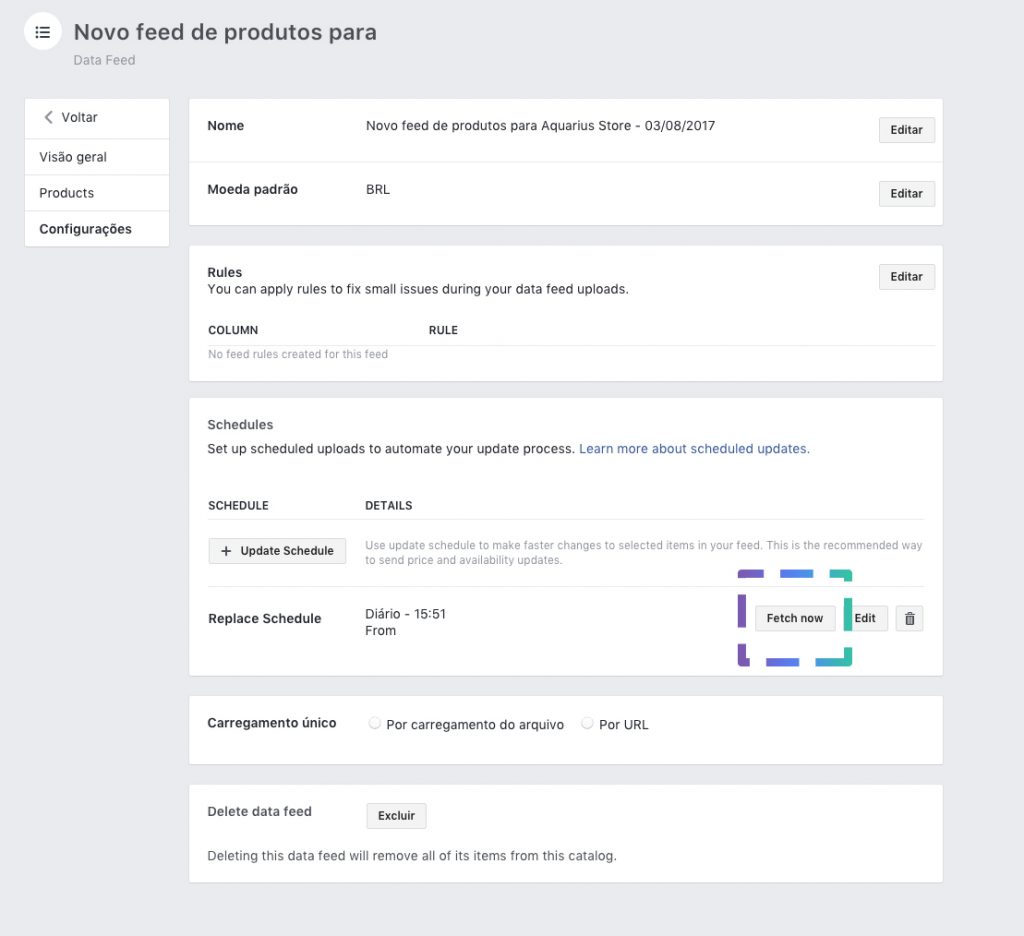Image resolution: width=1024 pixels, height=936 pixels.
Task: Click Excluir to delete data feed
Action: pyautogui.click(x=396, y=816)
